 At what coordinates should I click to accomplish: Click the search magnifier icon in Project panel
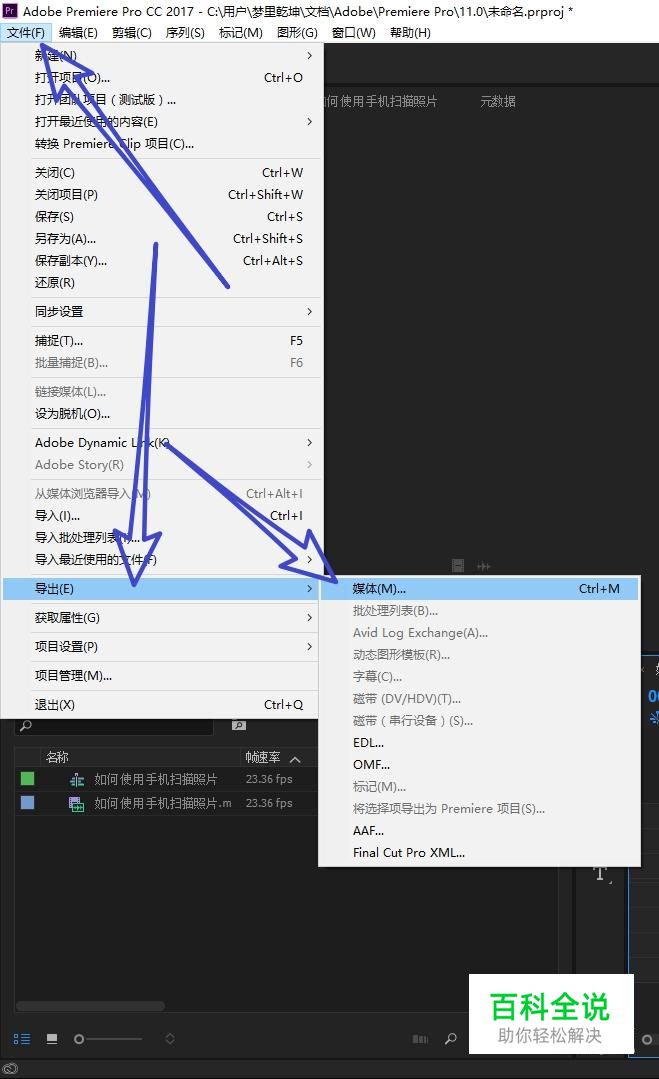tap(25, 725)
